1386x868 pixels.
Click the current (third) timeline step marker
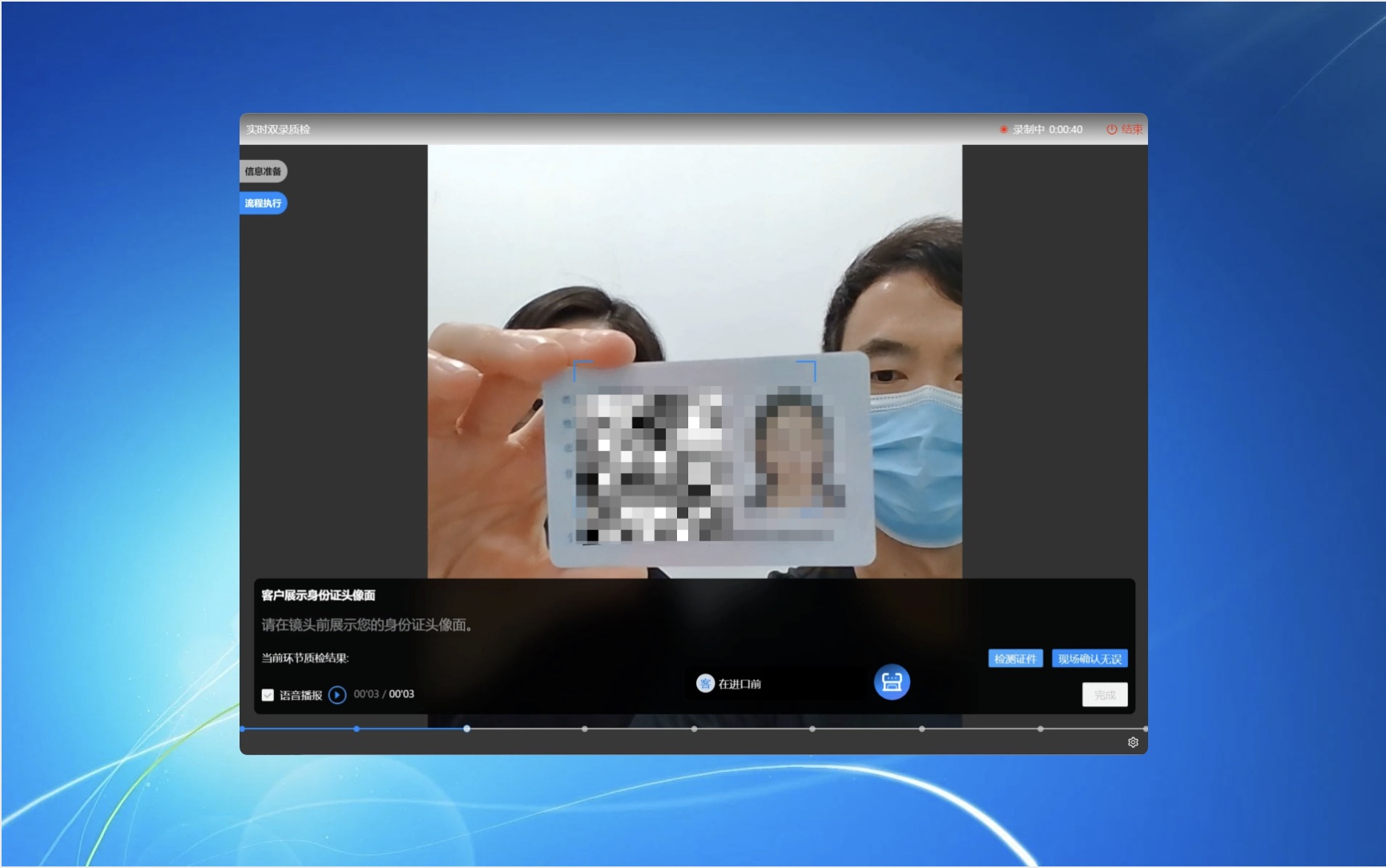pyautogui.click(x=466, y=729)
